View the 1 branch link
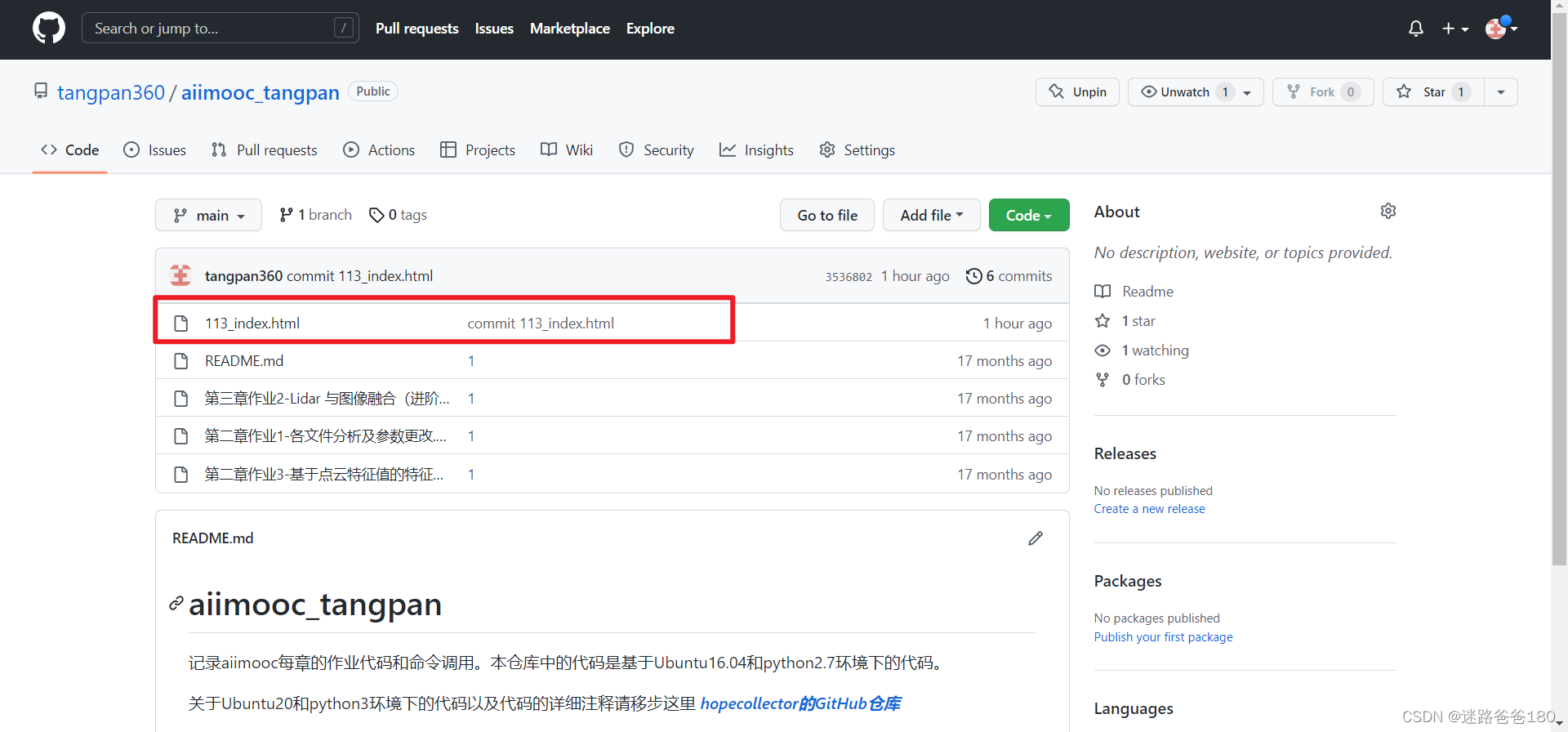The image size is (1568, 732). tap(315, 215)
